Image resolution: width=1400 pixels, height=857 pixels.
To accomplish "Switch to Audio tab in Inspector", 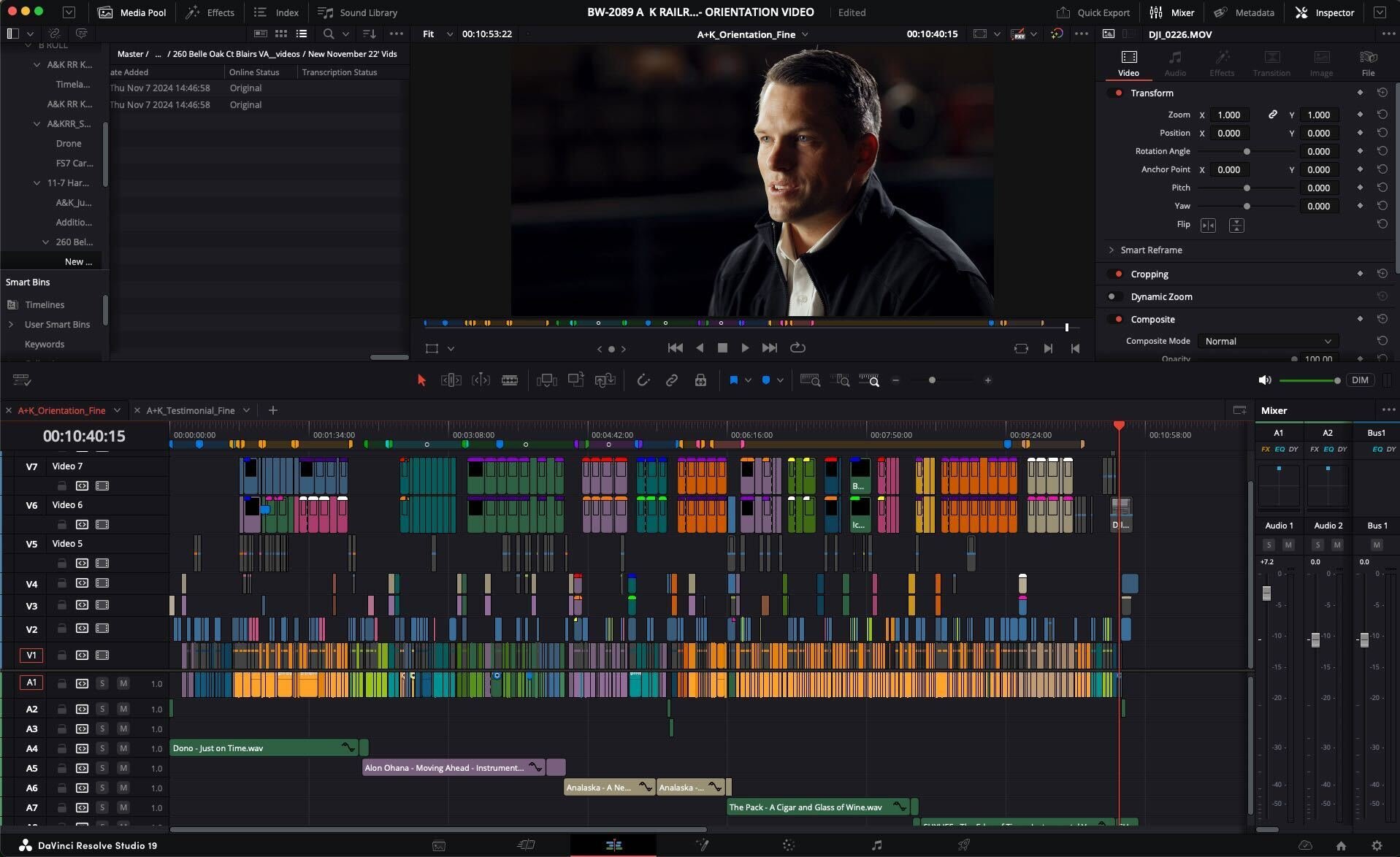I will point(1175,64).
